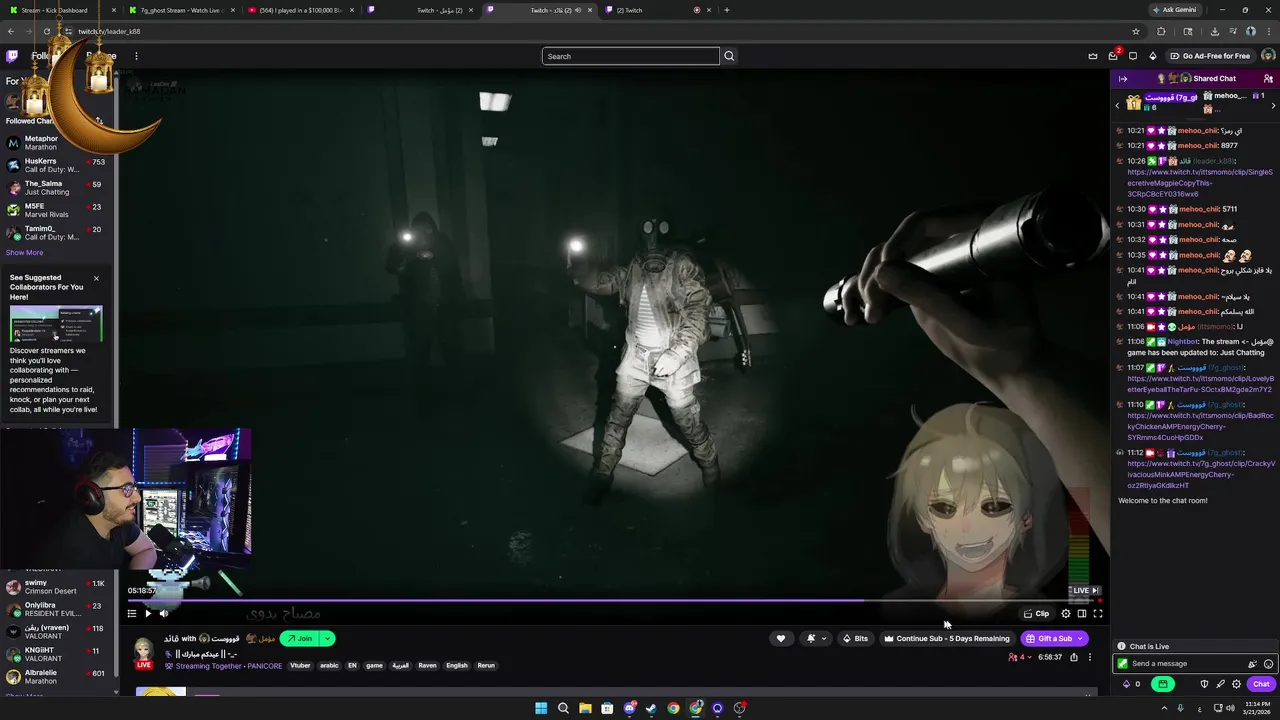The width and height of the screenshot is (1280, 720).
Task: Expand the viewer count dropdown
Action: (x=1019, y=657)
